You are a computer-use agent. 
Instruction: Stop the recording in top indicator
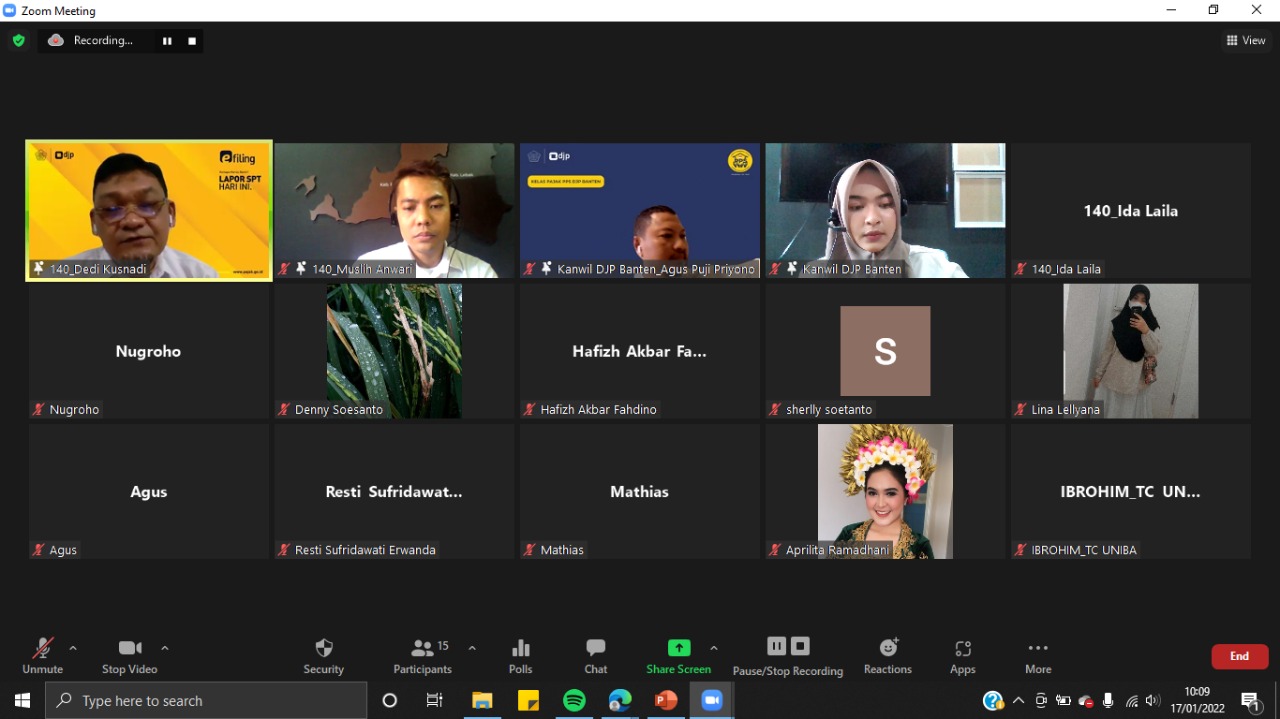(192, 41)
